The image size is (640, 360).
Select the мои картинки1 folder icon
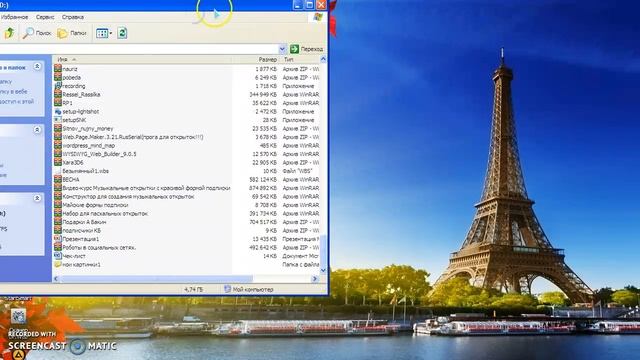pyautogui.click(x=58, y=264)
